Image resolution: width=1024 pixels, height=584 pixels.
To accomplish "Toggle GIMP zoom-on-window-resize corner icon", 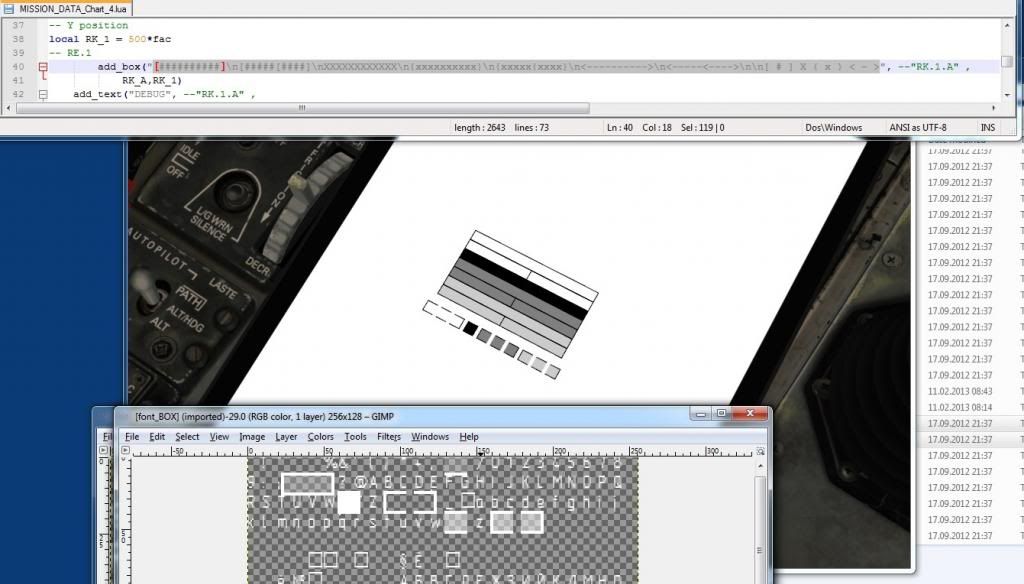I will (x=762, y=451).
